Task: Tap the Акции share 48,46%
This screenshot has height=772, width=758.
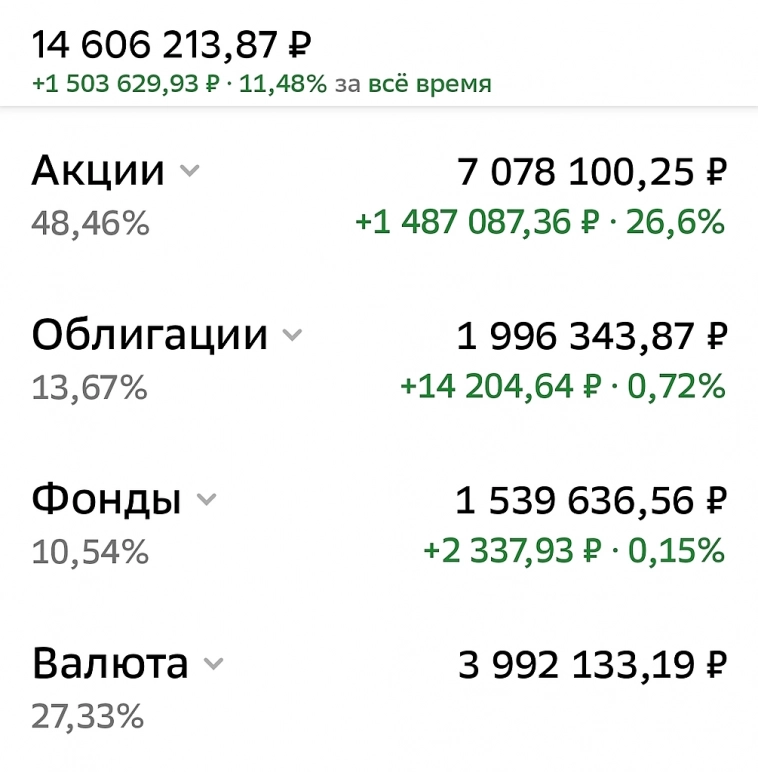Action: click(x=90, y=224)
